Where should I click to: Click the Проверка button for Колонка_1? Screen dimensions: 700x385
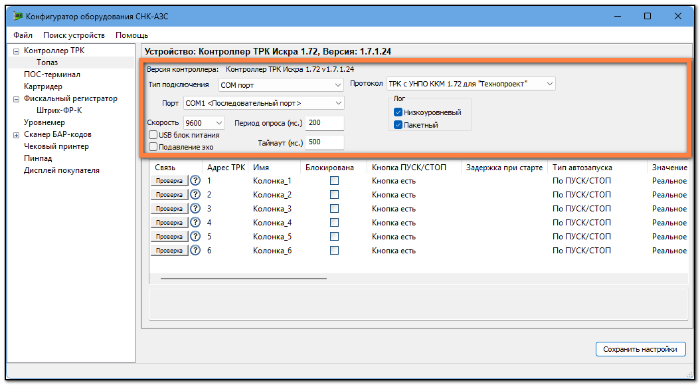tap(170, 181)
